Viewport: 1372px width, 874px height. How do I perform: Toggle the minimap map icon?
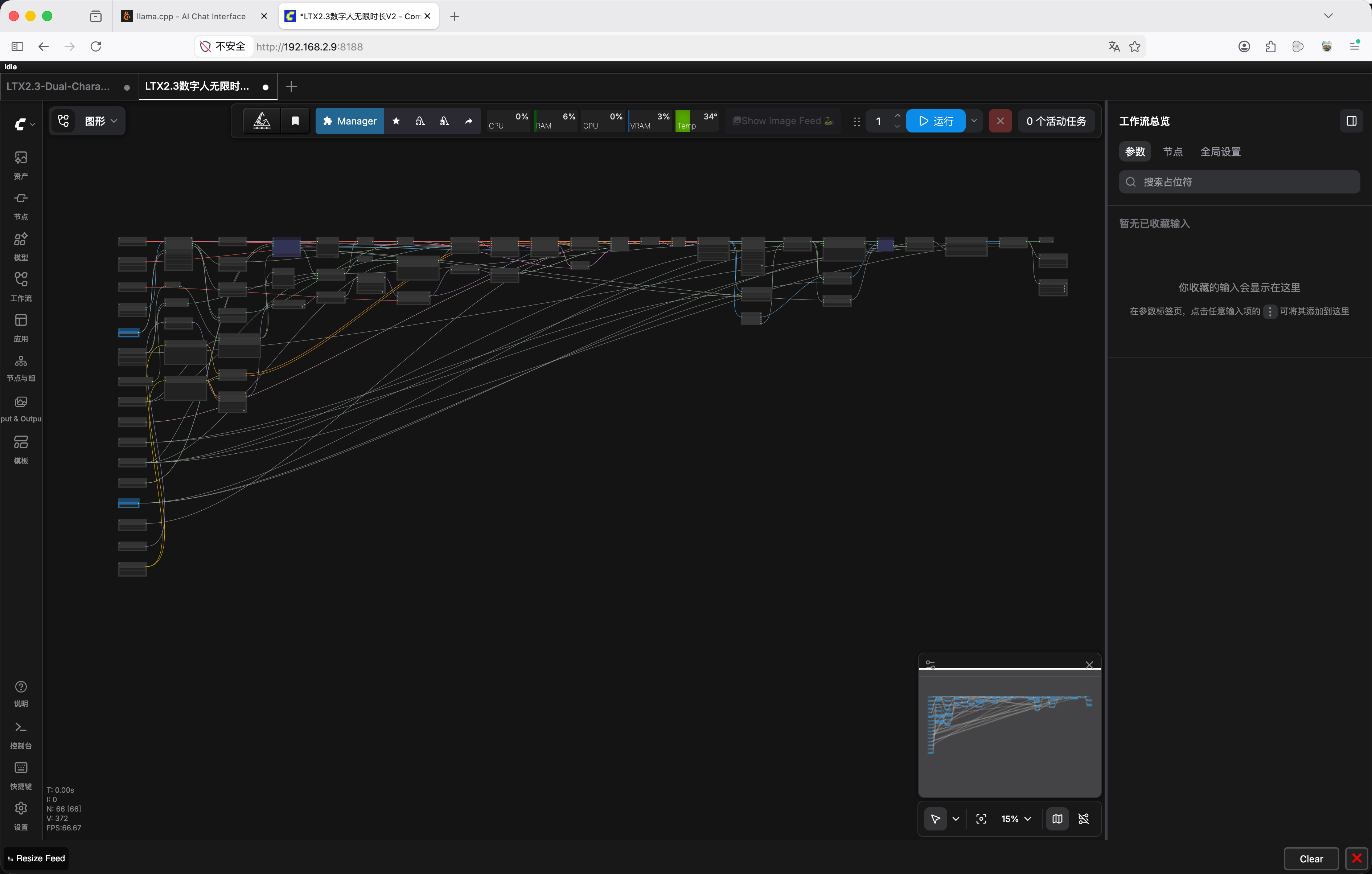[x=1057, y=819]
